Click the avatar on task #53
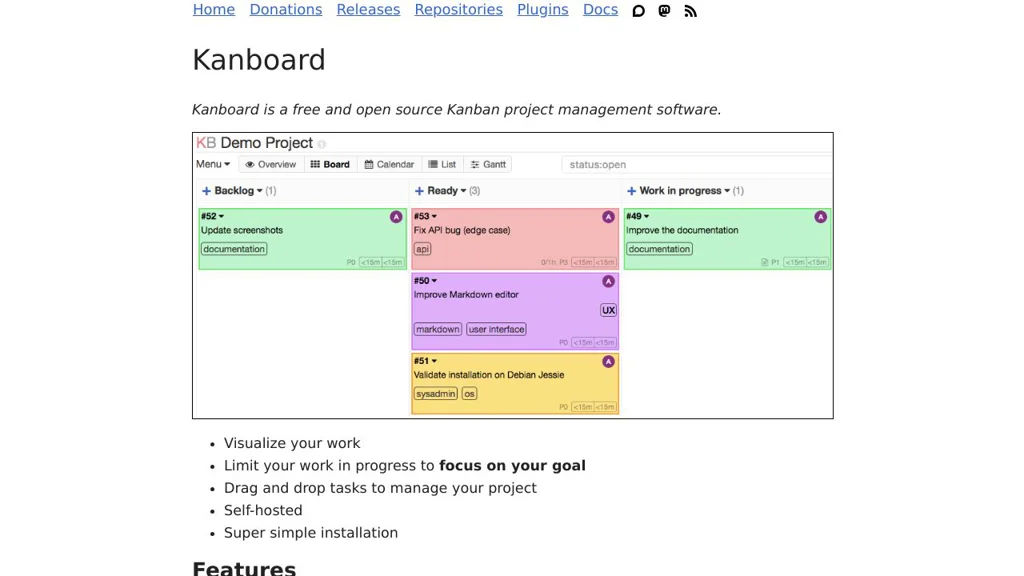The width and height of the screenshot is (1024, 576). 608,217
